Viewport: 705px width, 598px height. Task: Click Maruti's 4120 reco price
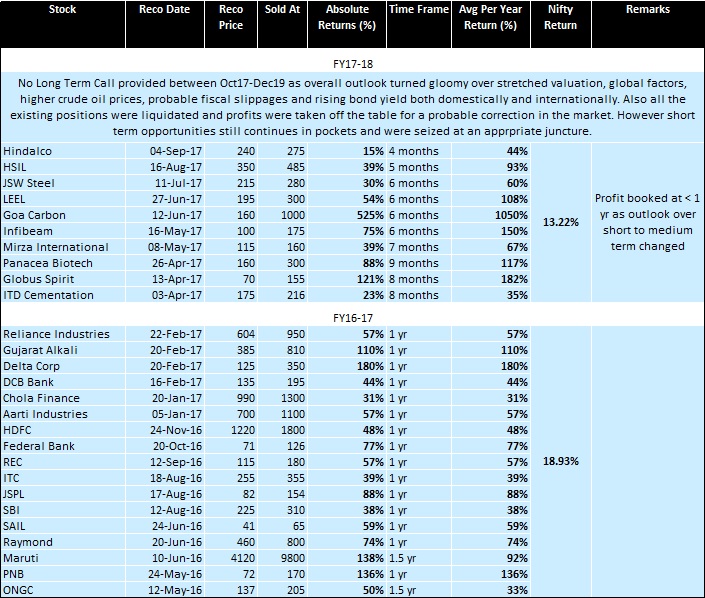[x=243, y=558]
